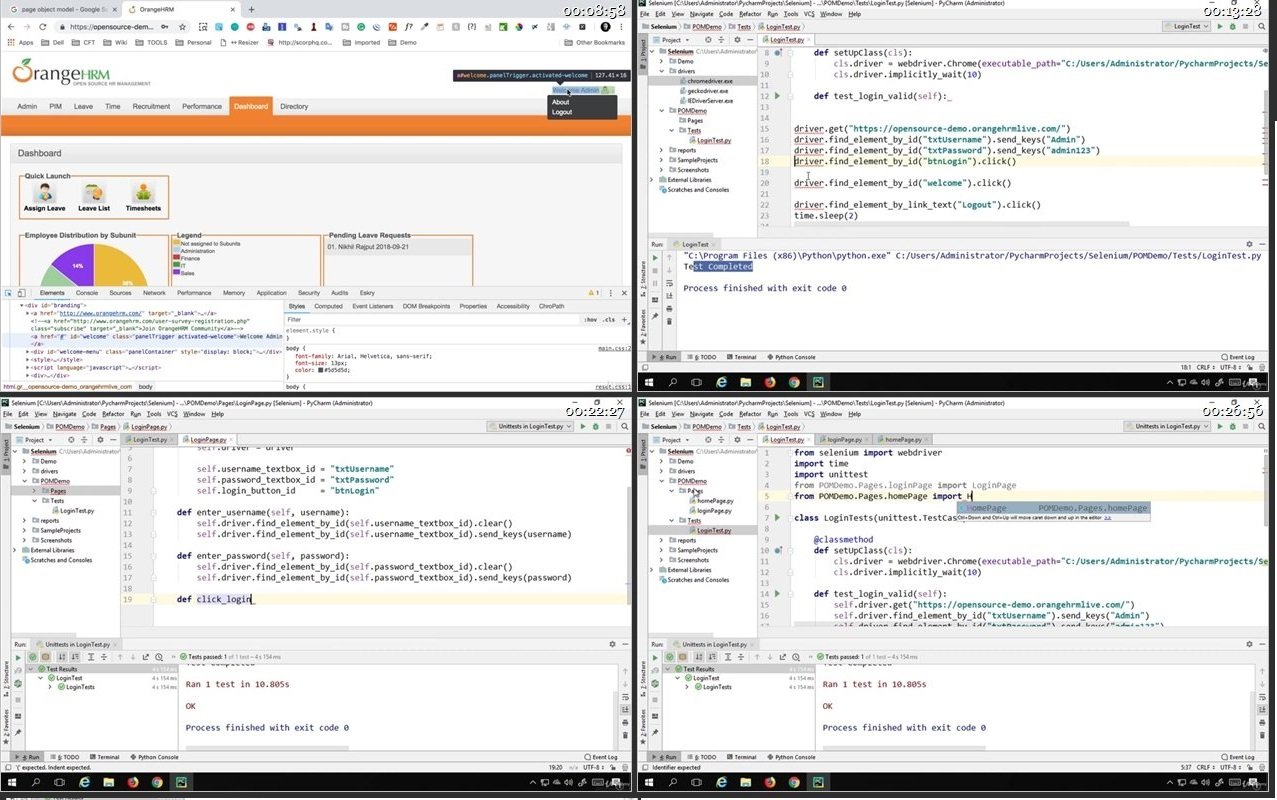
Task: Click Logout in the Welcome Admin dropdown
Action: [x=562, y=112]
